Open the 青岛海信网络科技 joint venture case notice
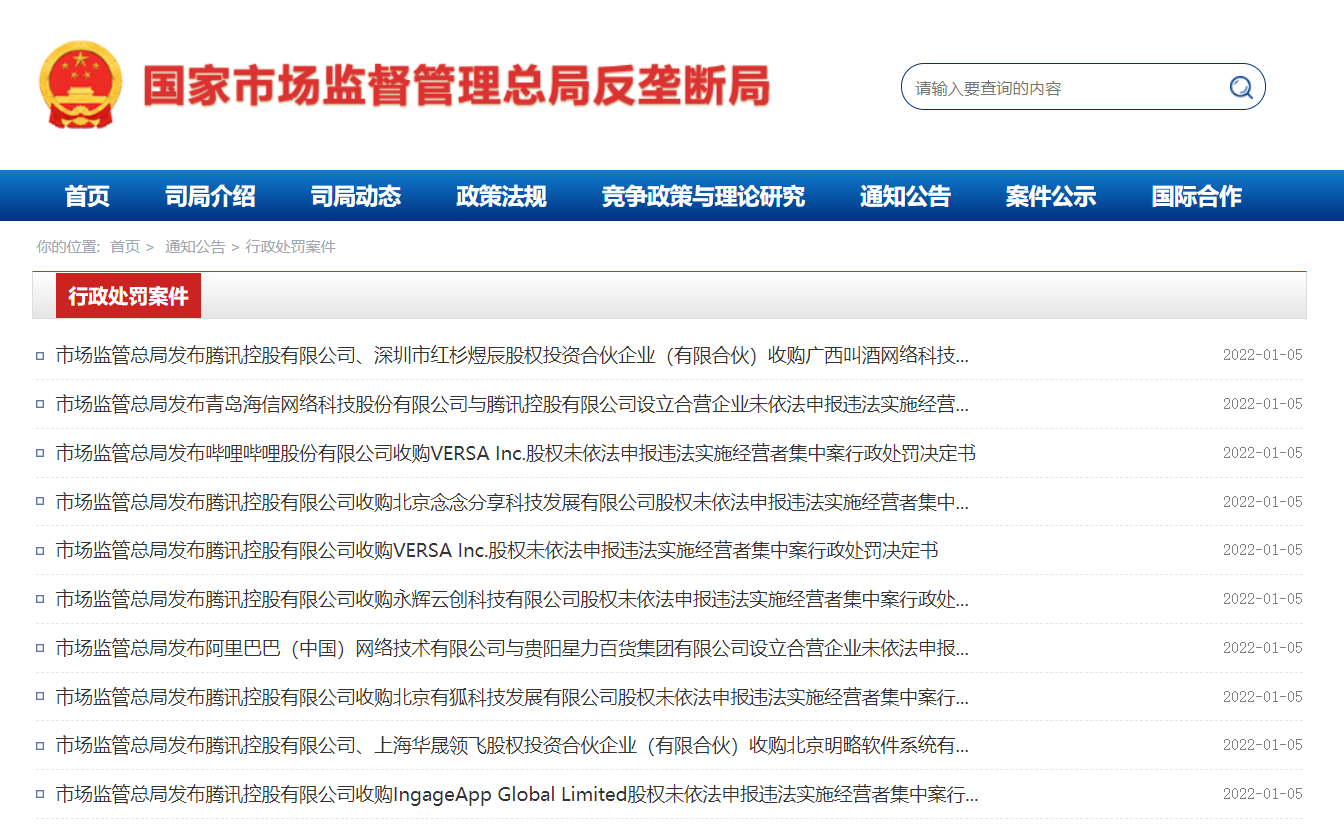This screenshot has width=1344, height=824. click(512, 404)
